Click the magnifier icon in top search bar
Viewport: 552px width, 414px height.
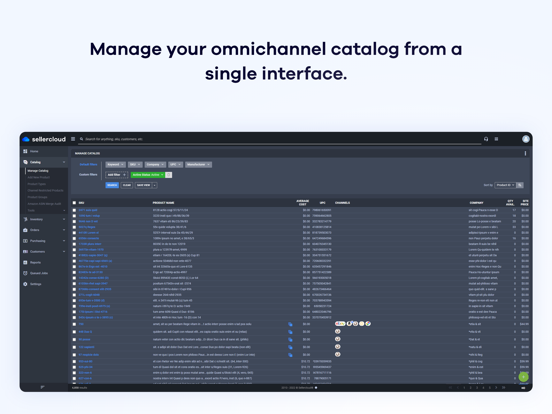82,139
